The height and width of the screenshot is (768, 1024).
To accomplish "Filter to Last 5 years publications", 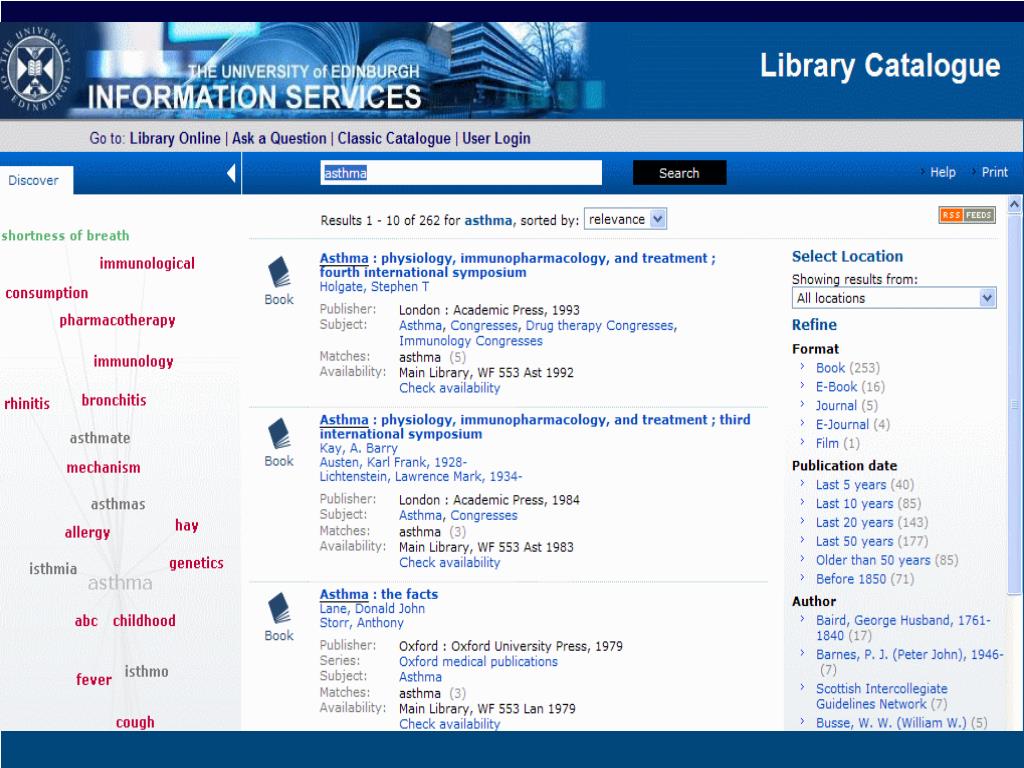I will (865, 485).
